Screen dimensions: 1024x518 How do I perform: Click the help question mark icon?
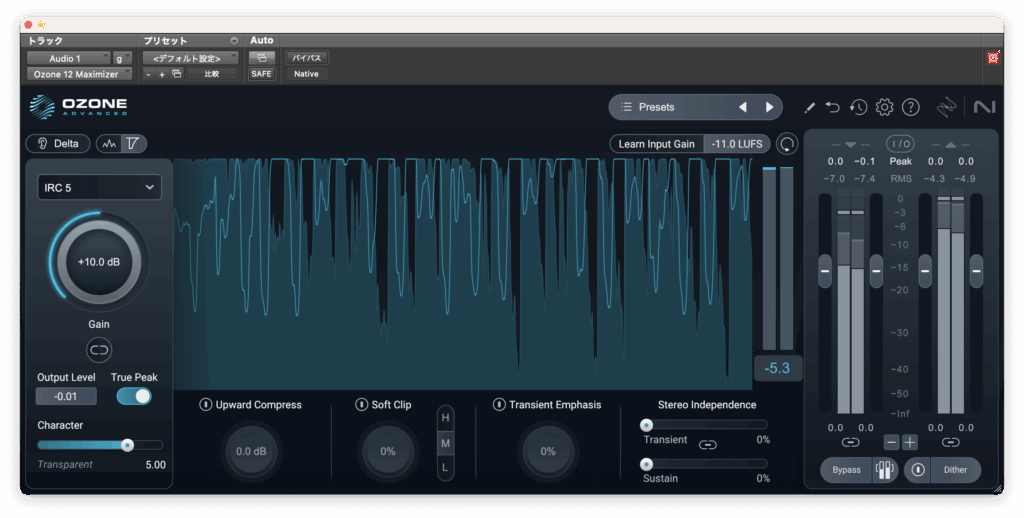910,107
